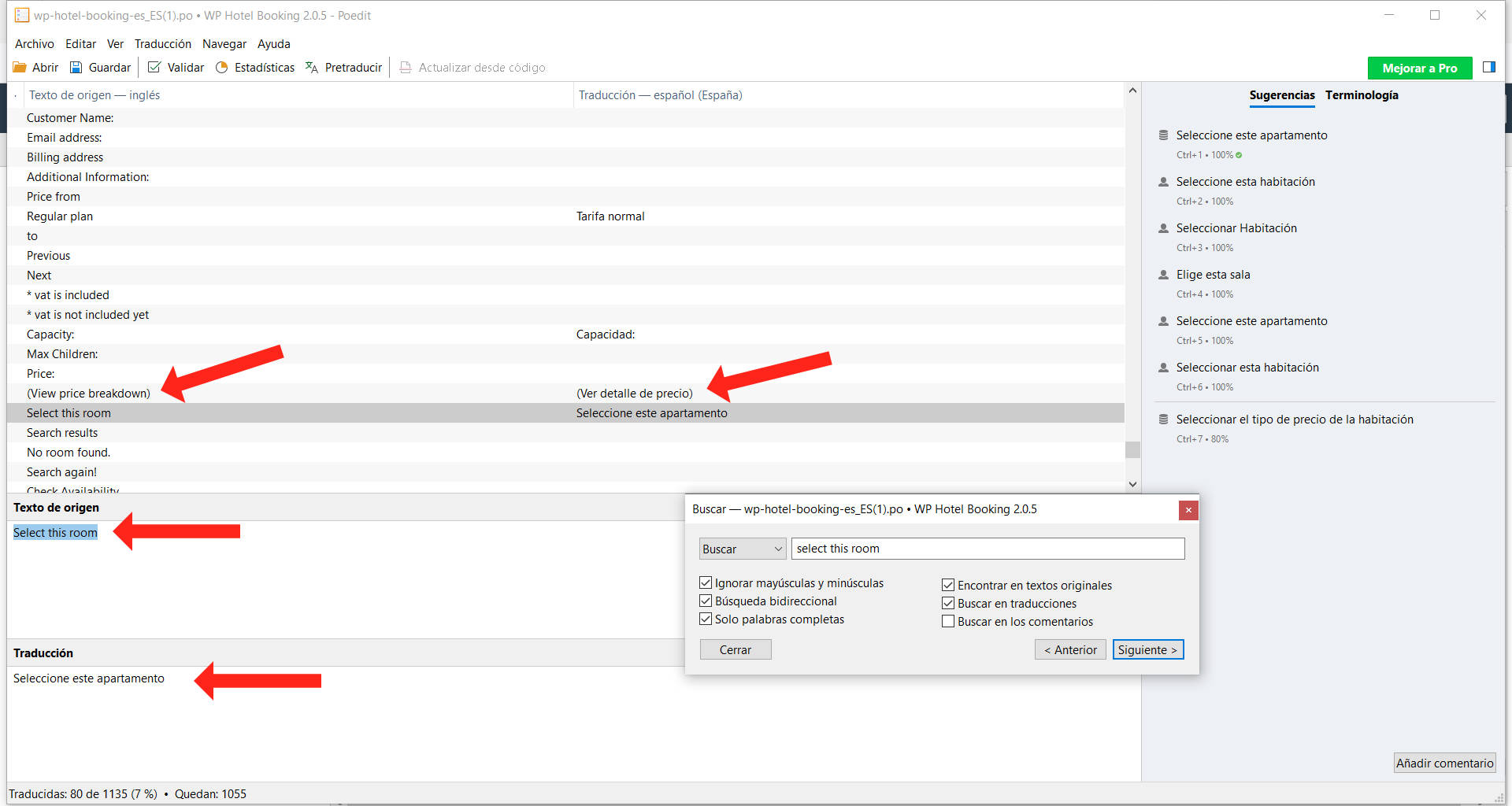The width and height of the screenshot is (1512, 806).
Task: Open the Ayuda menu
Action: click(274, 44)
